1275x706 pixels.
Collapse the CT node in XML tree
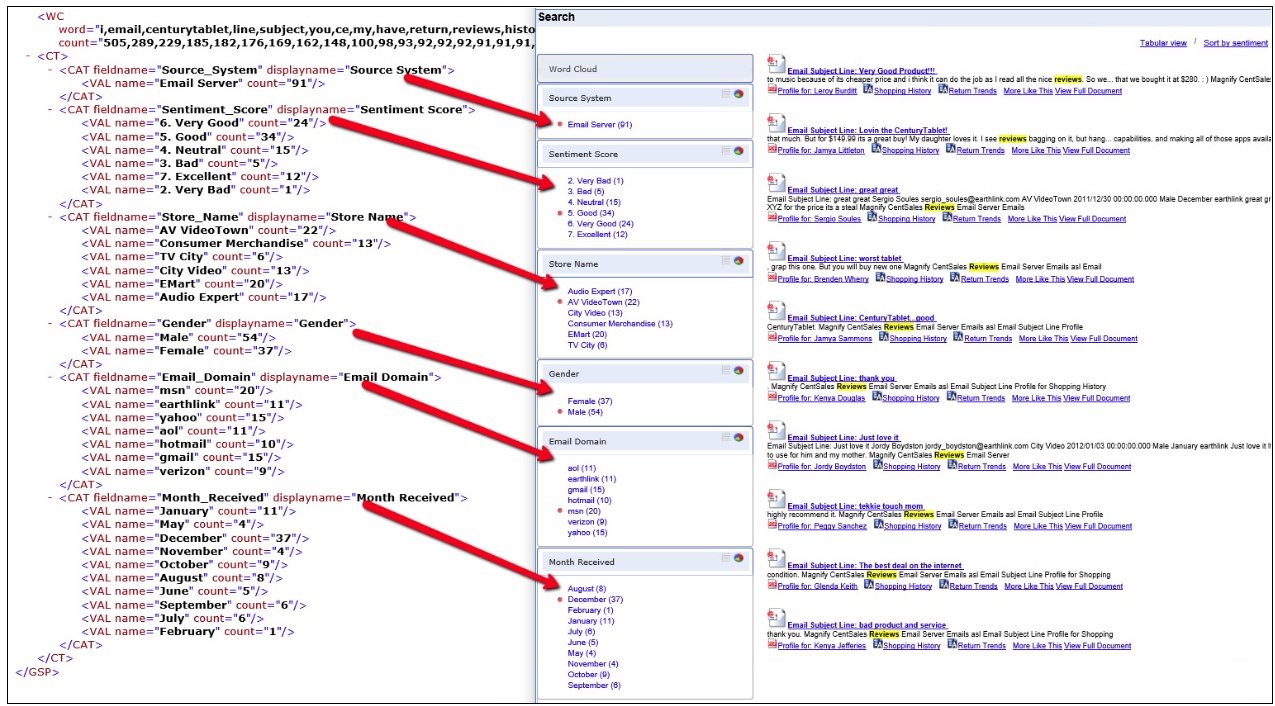coord(28,57)
